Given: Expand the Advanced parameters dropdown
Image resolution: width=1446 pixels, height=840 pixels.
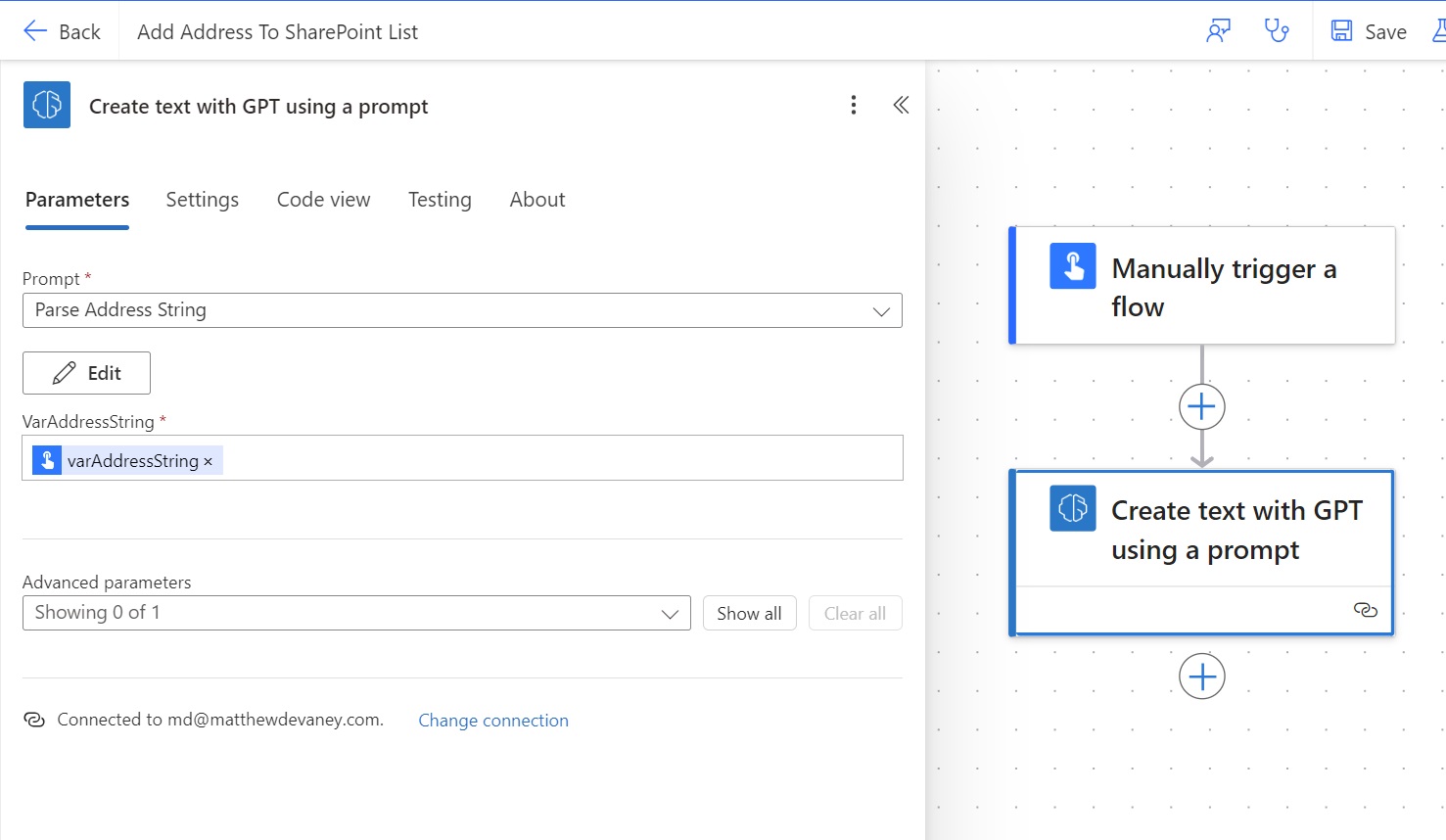Looking at the screenshot, I should coord(670,613).
